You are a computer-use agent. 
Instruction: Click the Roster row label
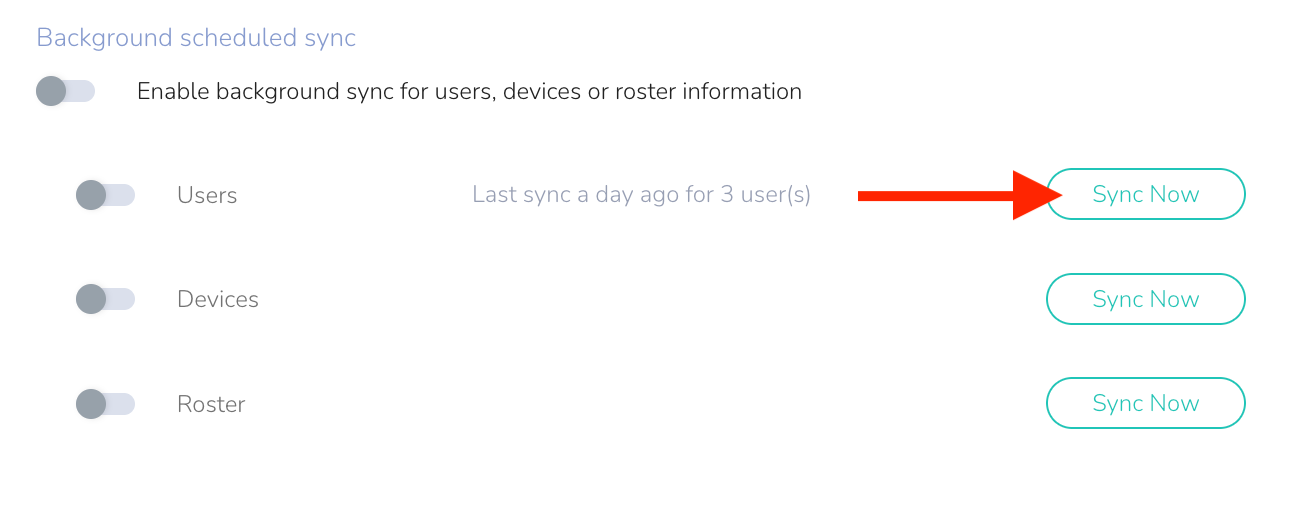pyautogui.click(x=211, y=404)
